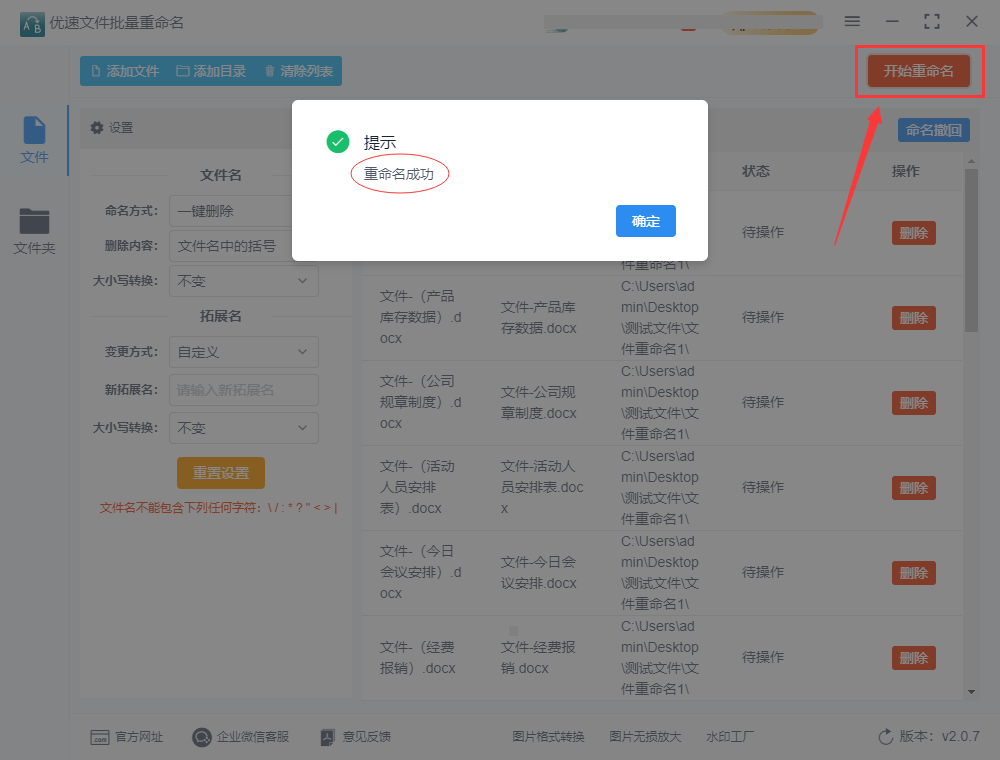Click the scrollbar down arrow
The width and height of the screenshot is (1000, 760).
pos(971,692)
